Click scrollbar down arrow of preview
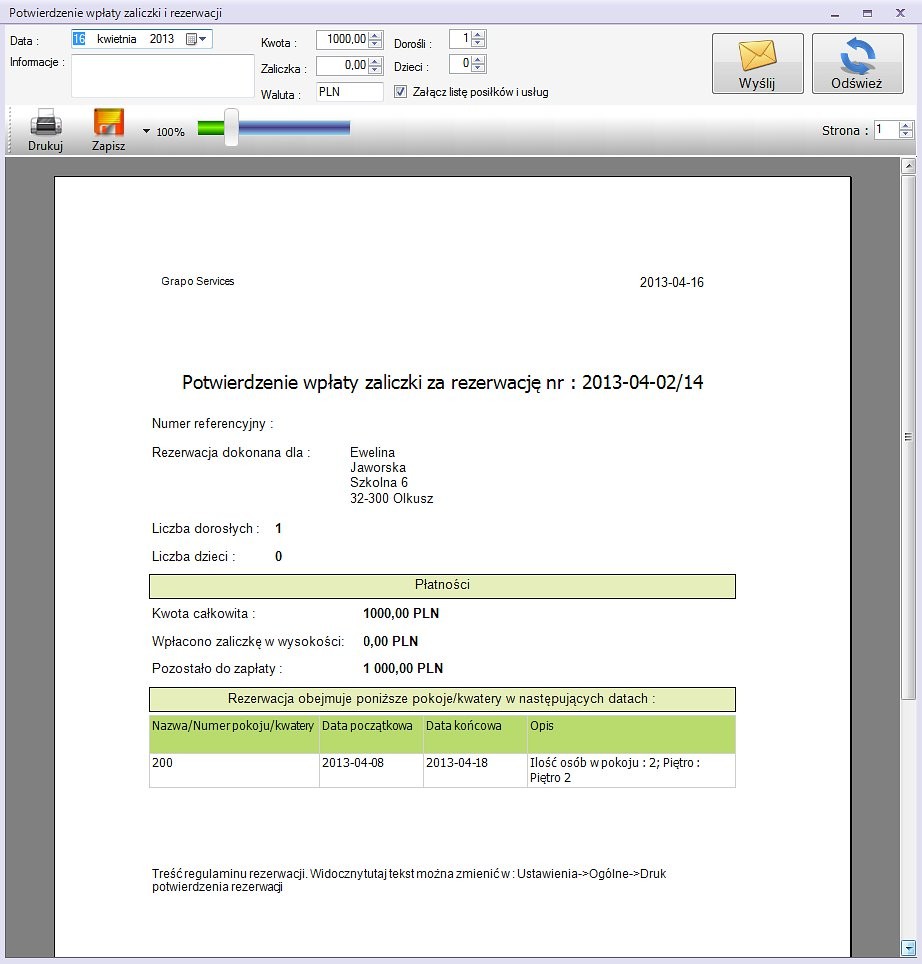Image resolution: width=922 pixels, height=964 pixels. [908, 947]
